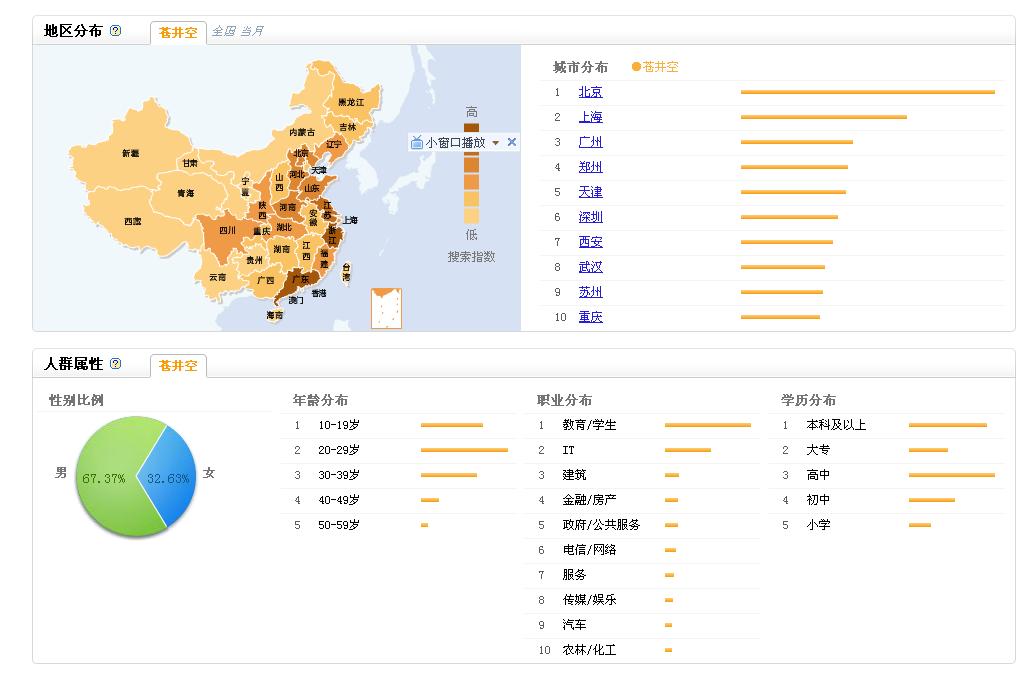Click the TV icon of 小窗口播放
The height and width of the screenshot is (688, 1034).
(417, 142)
